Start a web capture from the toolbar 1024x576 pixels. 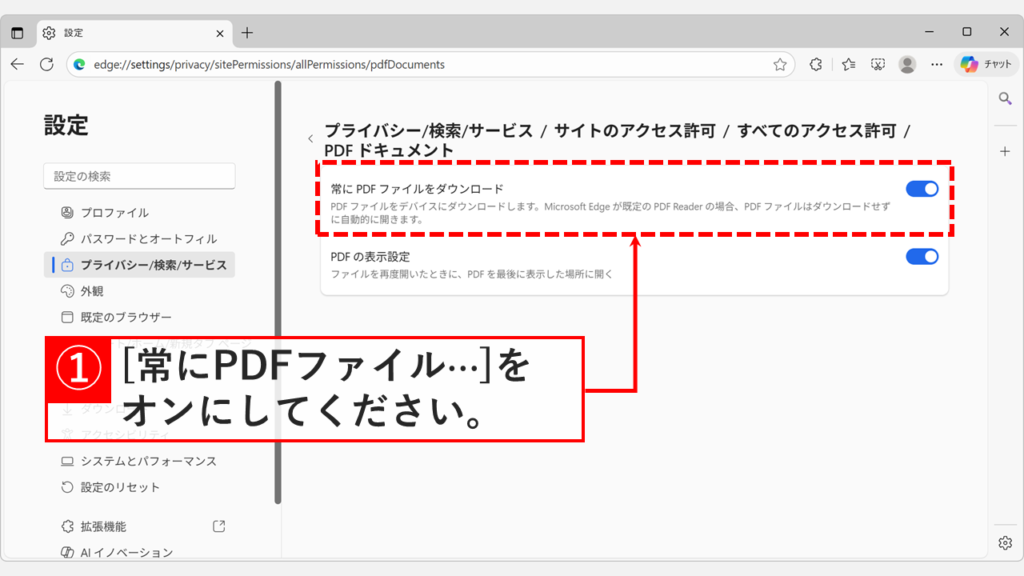876,64
